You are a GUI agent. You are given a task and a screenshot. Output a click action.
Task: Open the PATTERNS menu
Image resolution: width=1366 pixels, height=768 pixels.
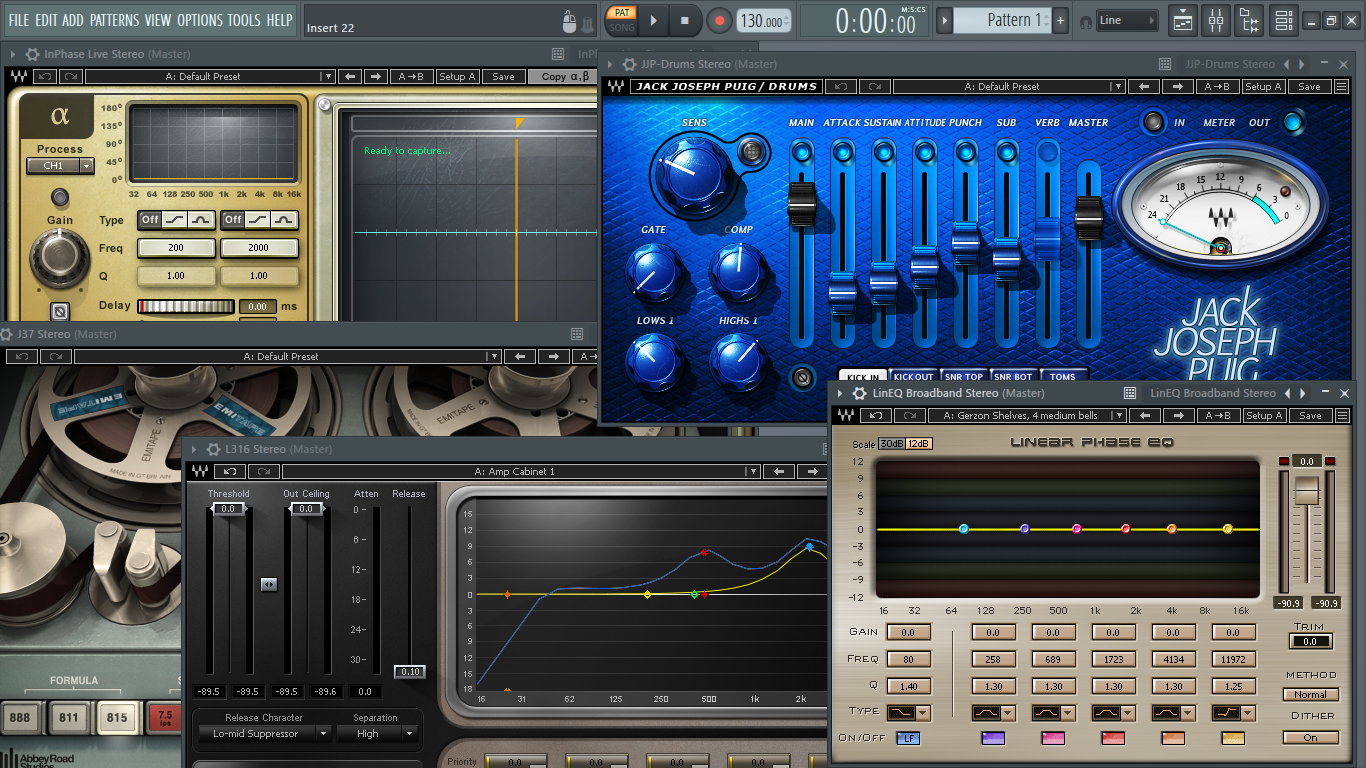point(114,20)
